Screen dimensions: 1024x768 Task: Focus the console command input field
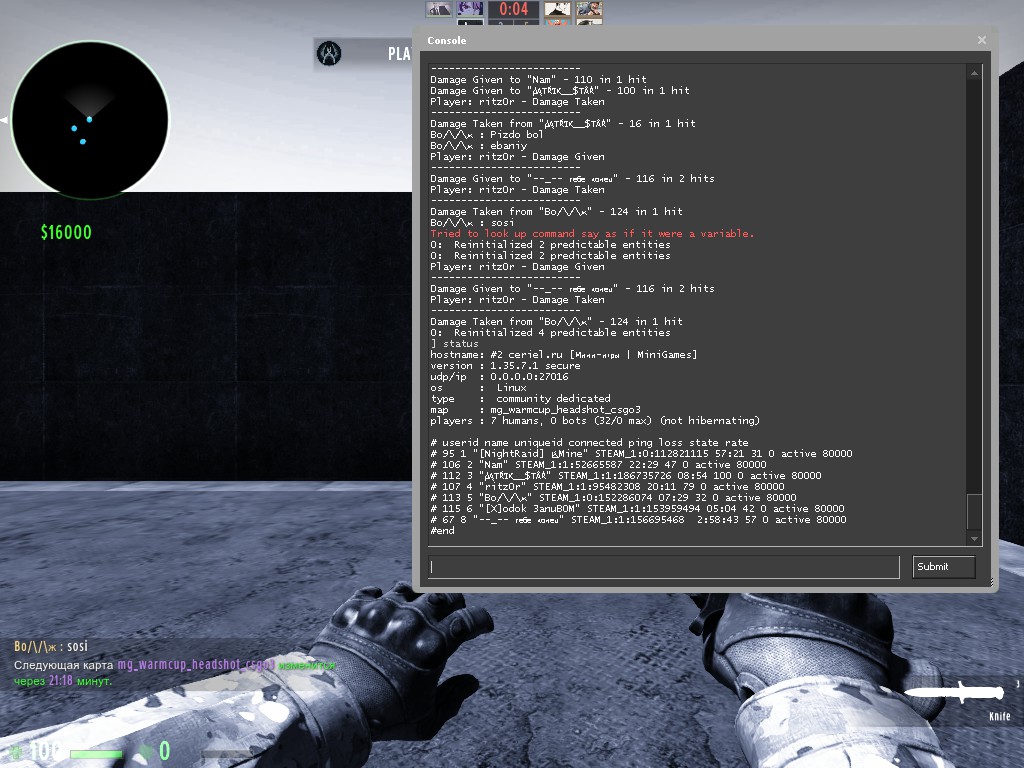click(664, 567)
